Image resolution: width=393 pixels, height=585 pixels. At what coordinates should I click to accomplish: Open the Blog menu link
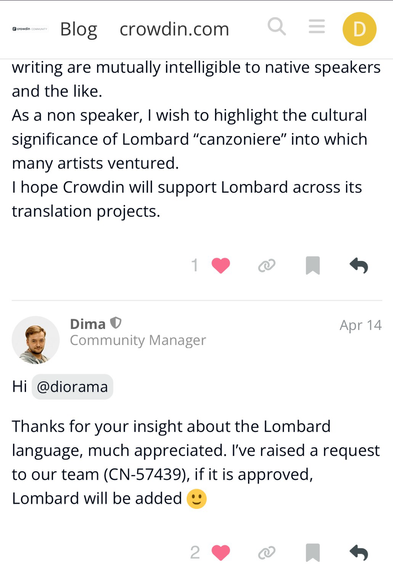click(x=79, y=29)
